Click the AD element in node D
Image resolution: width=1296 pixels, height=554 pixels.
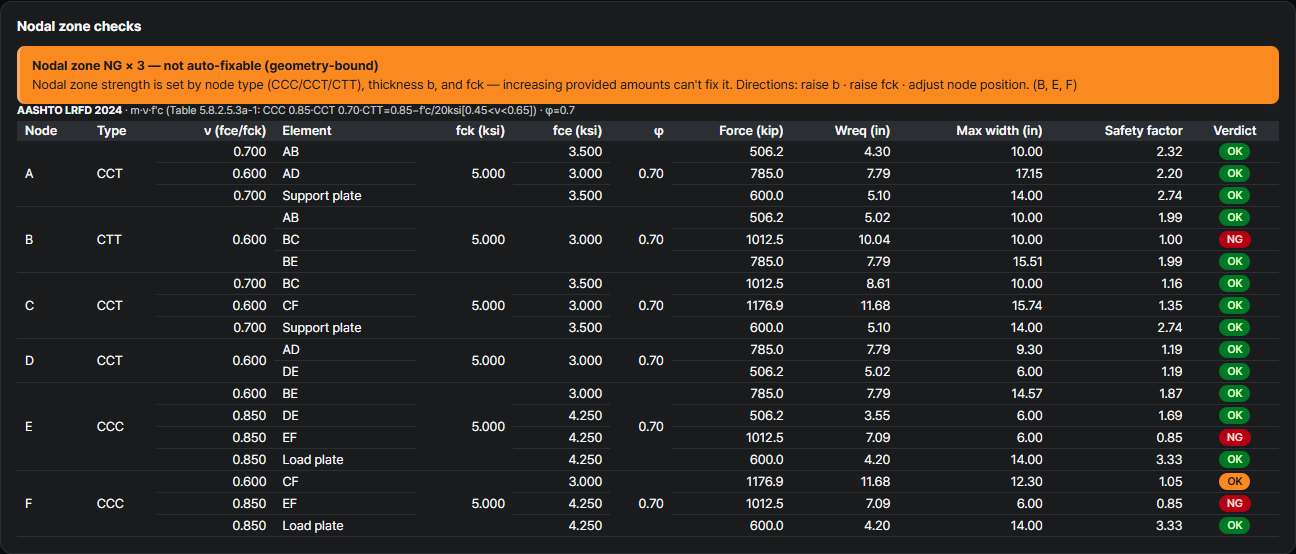(x=291, y=350)
